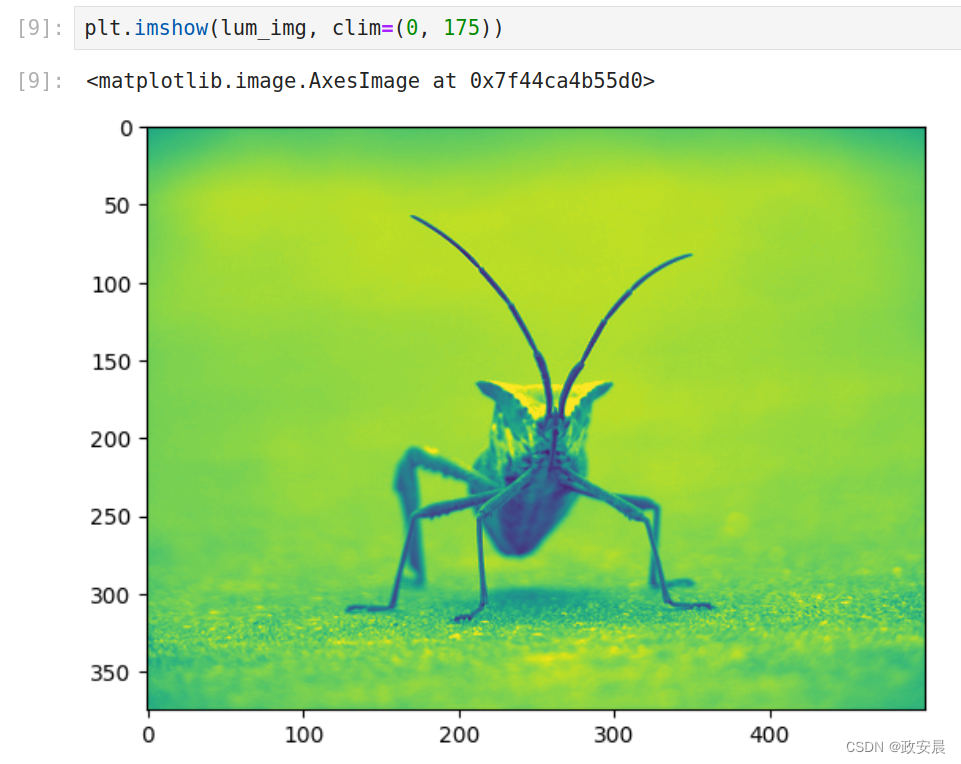Click the x-axis label 0
The height and width of the screenshot is (764, 961).
tap(148, 734)
